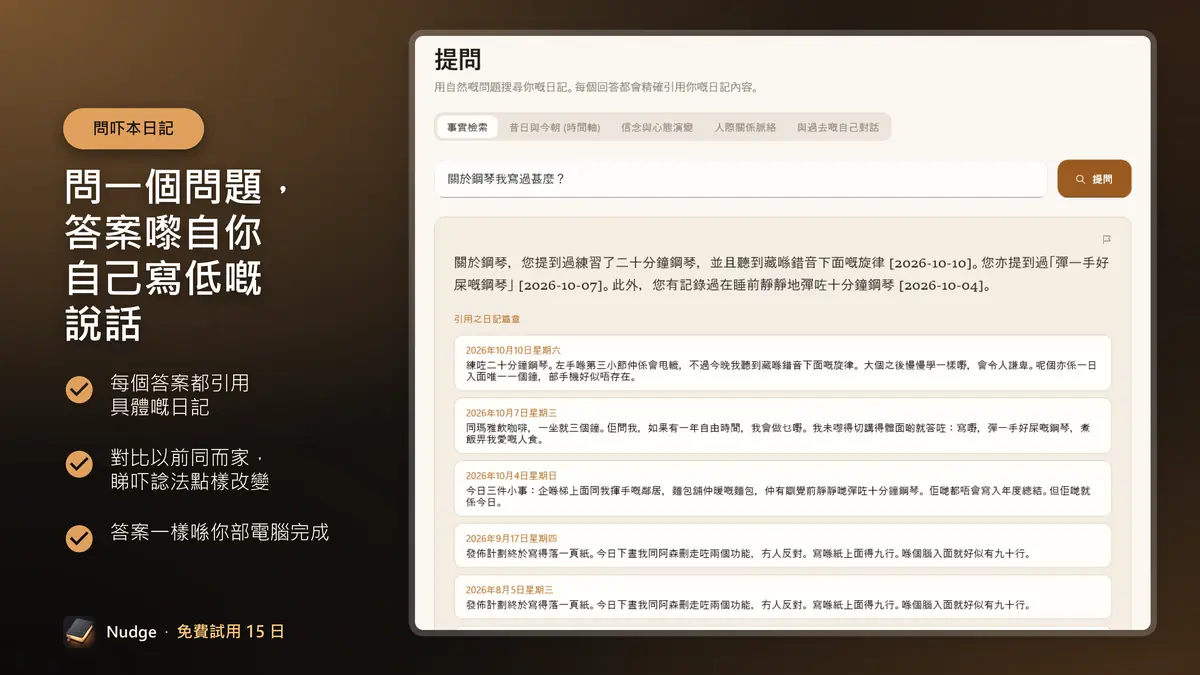The width and height of the screenshot is (1200, 675).
Task: Click the 2026年10月4日星期日 entry date
Action: 511,475
